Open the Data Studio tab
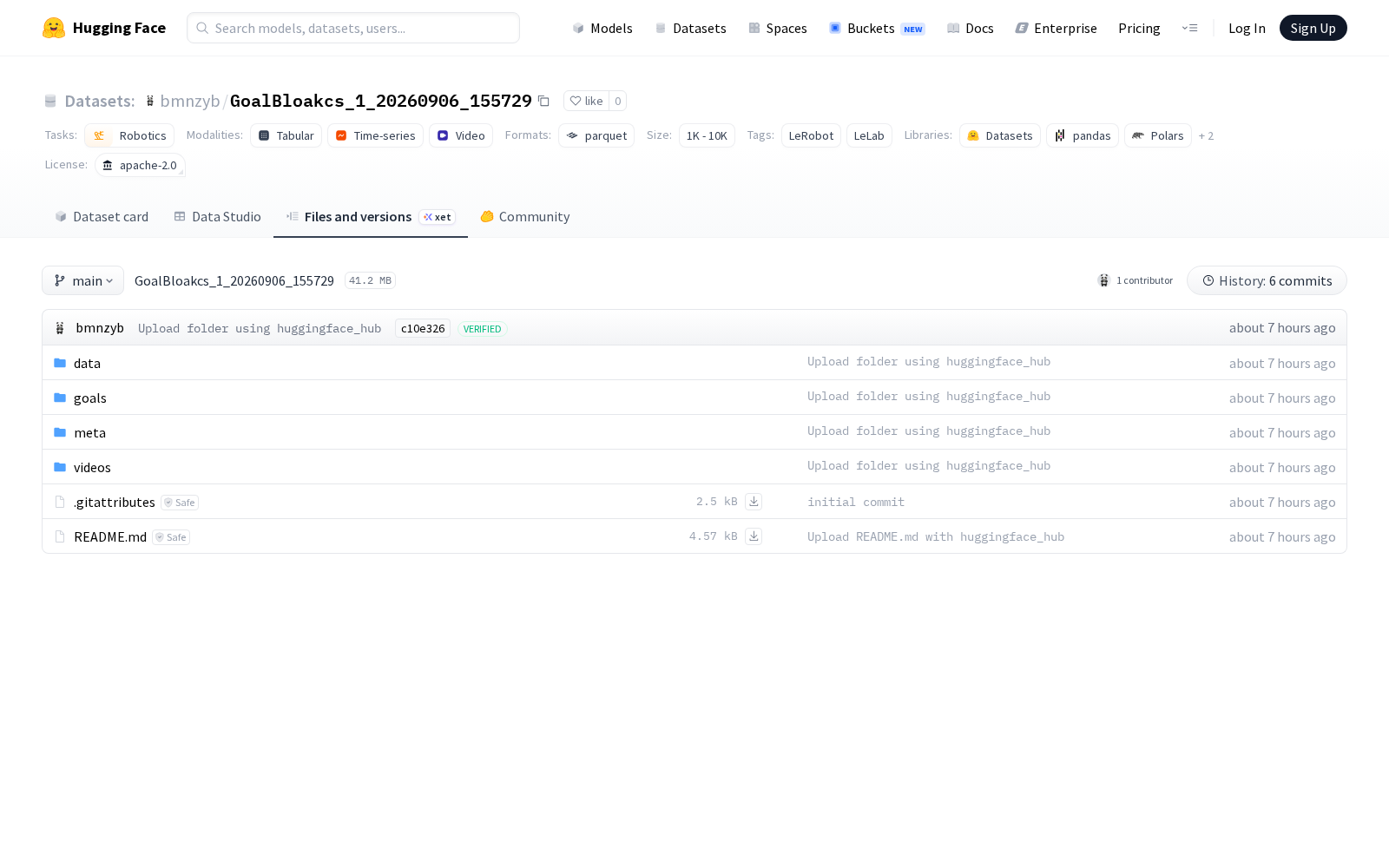Screen dimensions: 1389x868 (x=217, y=217)
